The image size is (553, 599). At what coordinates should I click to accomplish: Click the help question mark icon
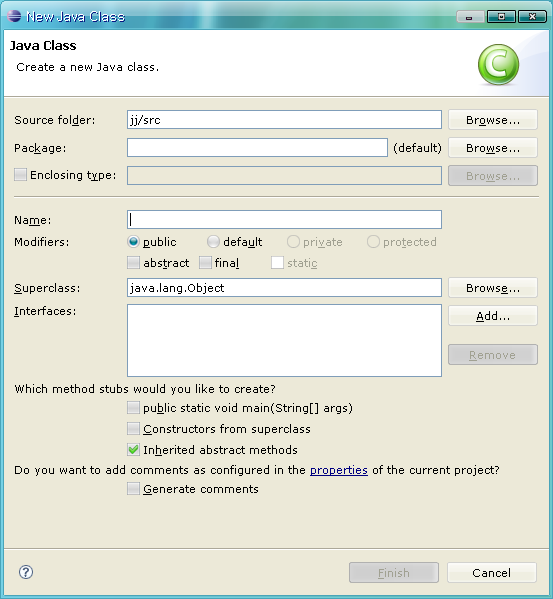pos(26,572)
